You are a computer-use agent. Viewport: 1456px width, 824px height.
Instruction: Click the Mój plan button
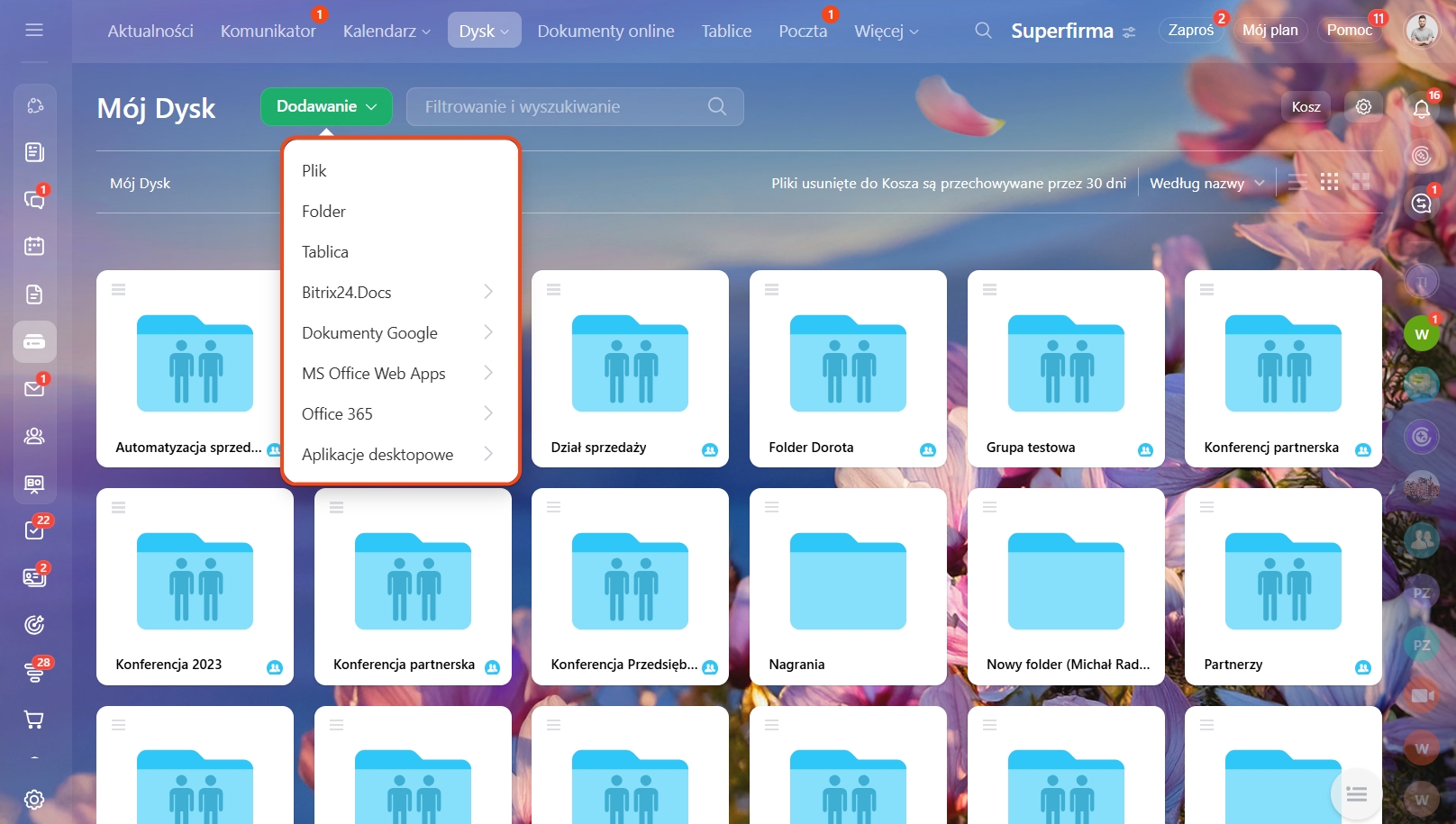(1270, 30)
